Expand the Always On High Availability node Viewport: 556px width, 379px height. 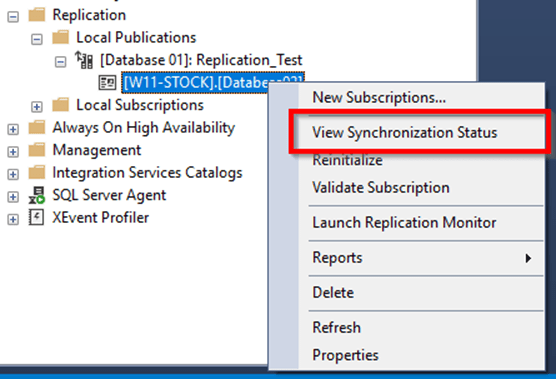pyautogui.click(x=13, y=129)
